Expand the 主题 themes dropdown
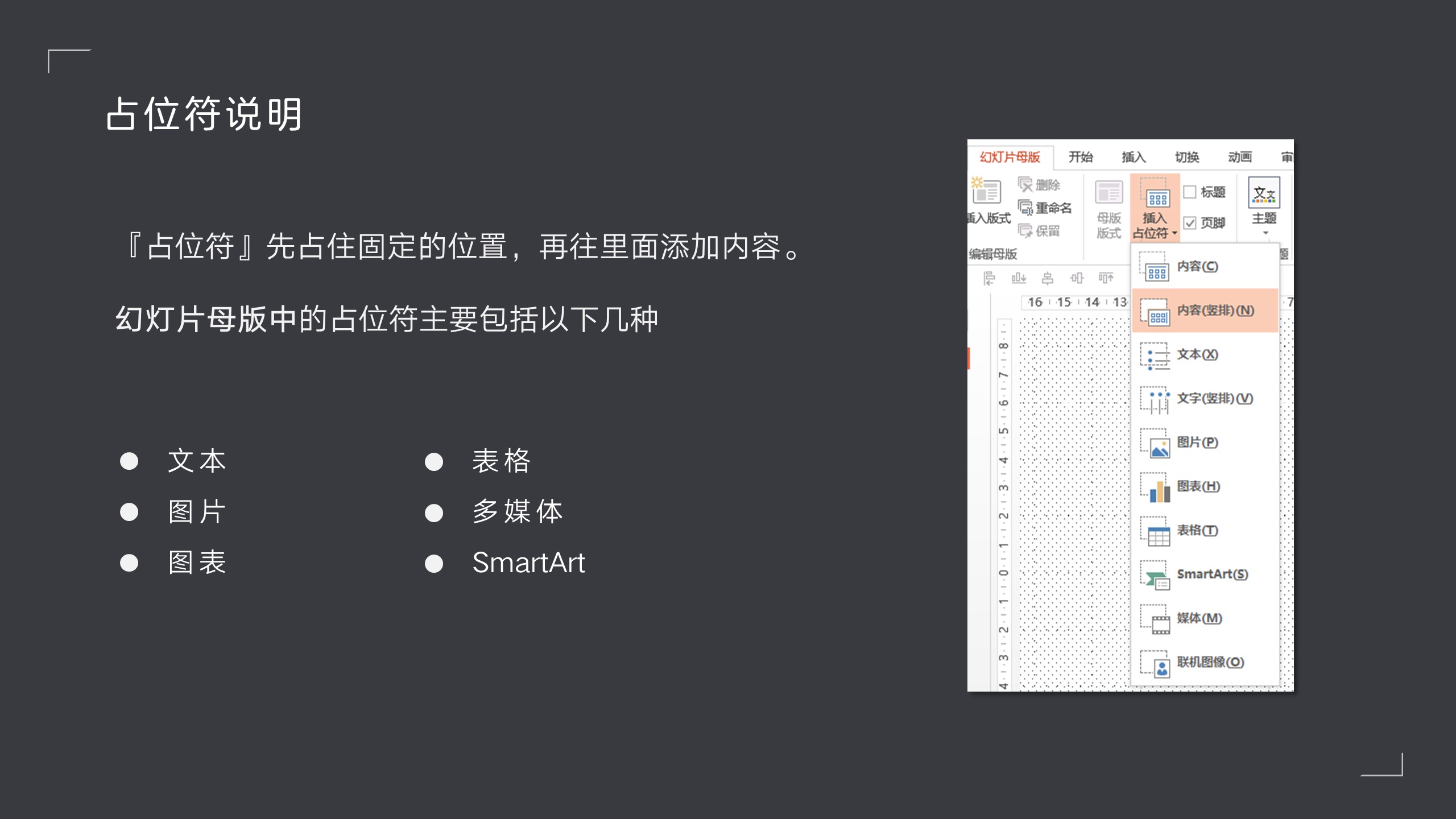Image resolution: width=1456 pixels, height=819 pixels. (x=1265, y=233)
